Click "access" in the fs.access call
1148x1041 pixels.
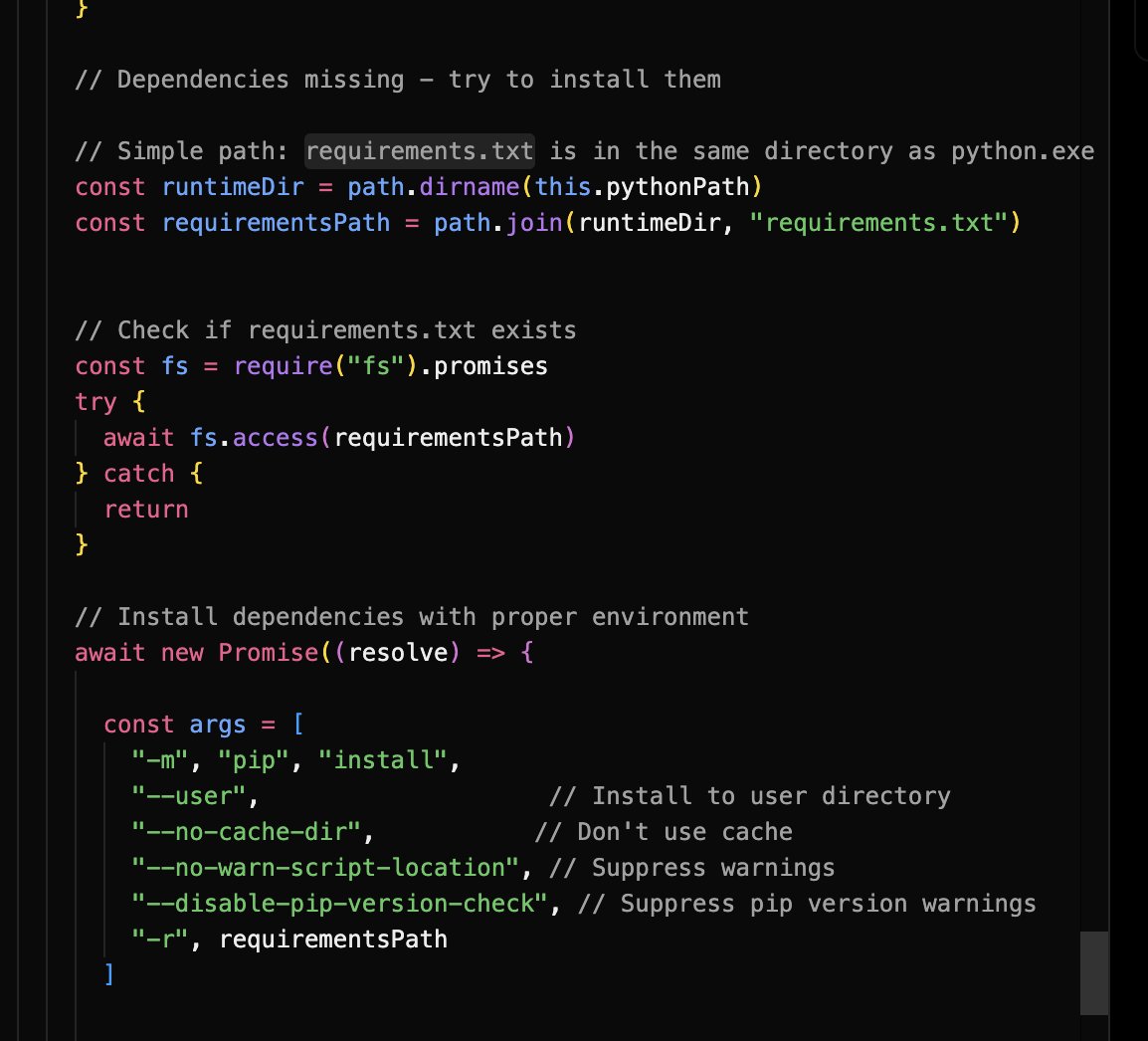click(276, 438)
